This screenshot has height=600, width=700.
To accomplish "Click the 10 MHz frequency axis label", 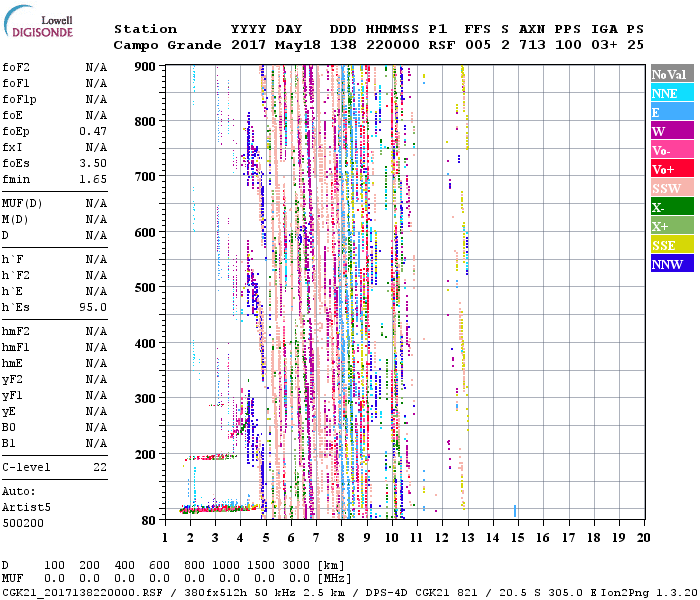I will pyautogui.click(x=393, y=538).
